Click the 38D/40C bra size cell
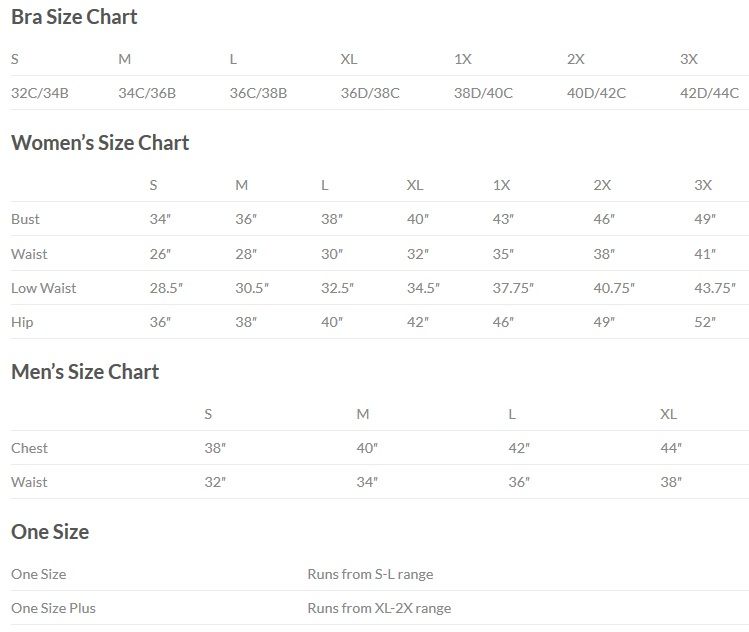This screenshot has width=749, height=632. click(x=483, y=94)
